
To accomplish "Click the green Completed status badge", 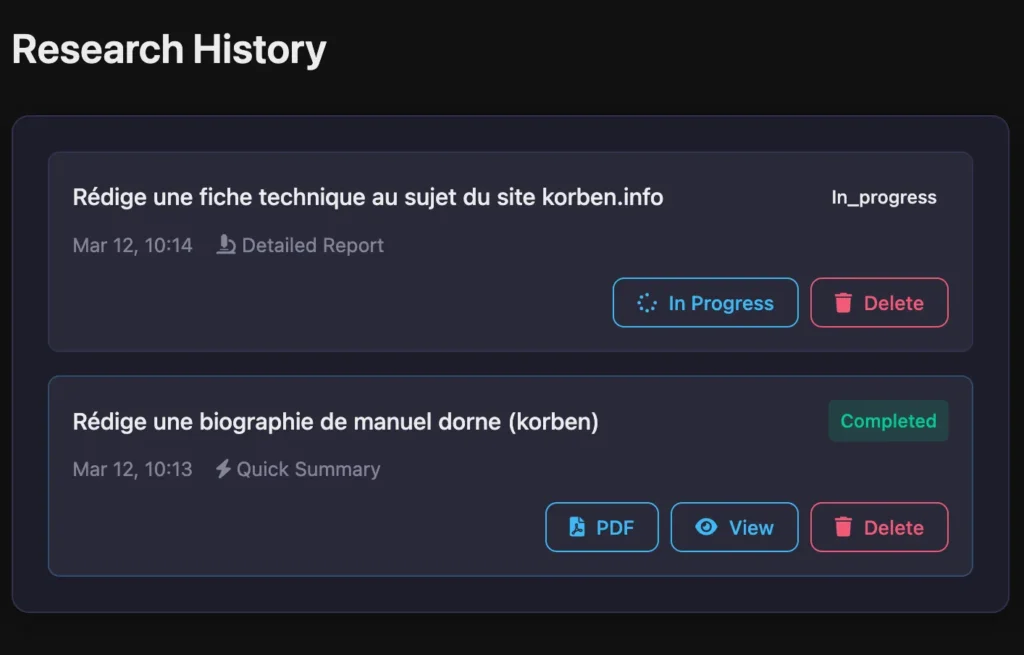I will tap(888, 421).
